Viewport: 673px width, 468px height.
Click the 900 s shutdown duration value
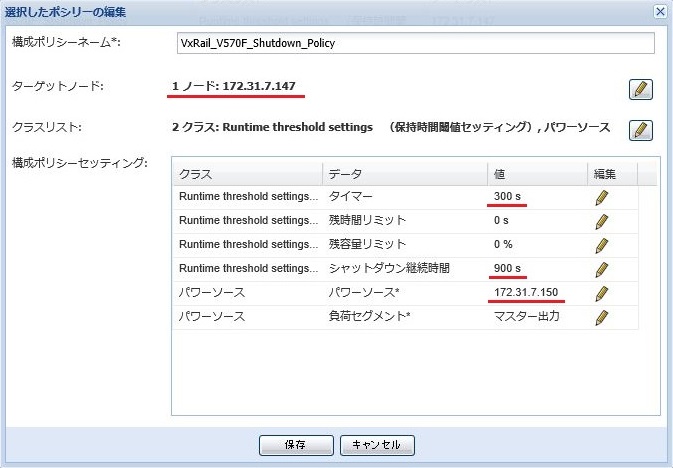pyautogui.click(x=509, y=269)
